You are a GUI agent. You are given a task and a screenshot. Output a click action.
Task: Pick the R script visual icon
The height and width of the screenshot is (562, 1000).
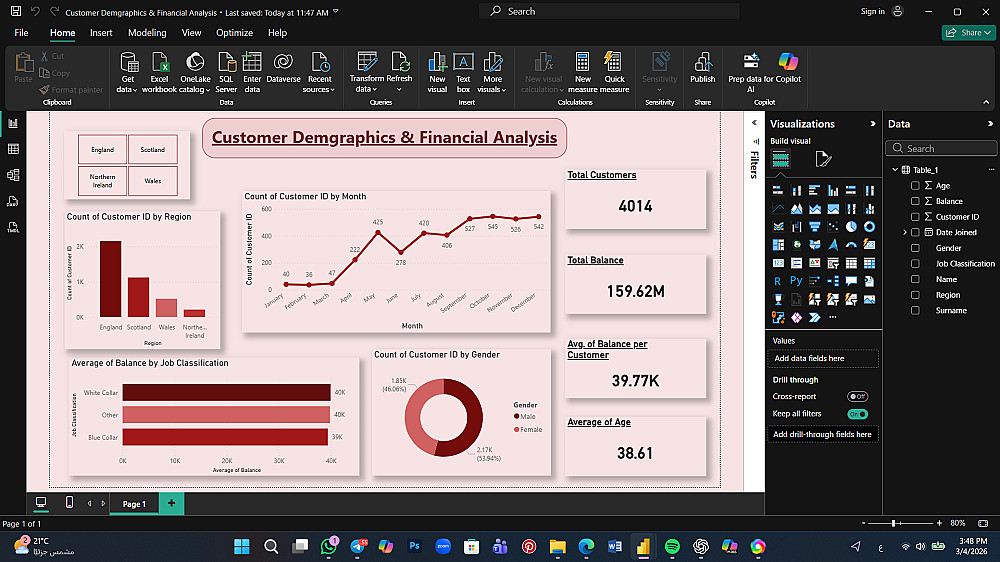tap(777, 281)
